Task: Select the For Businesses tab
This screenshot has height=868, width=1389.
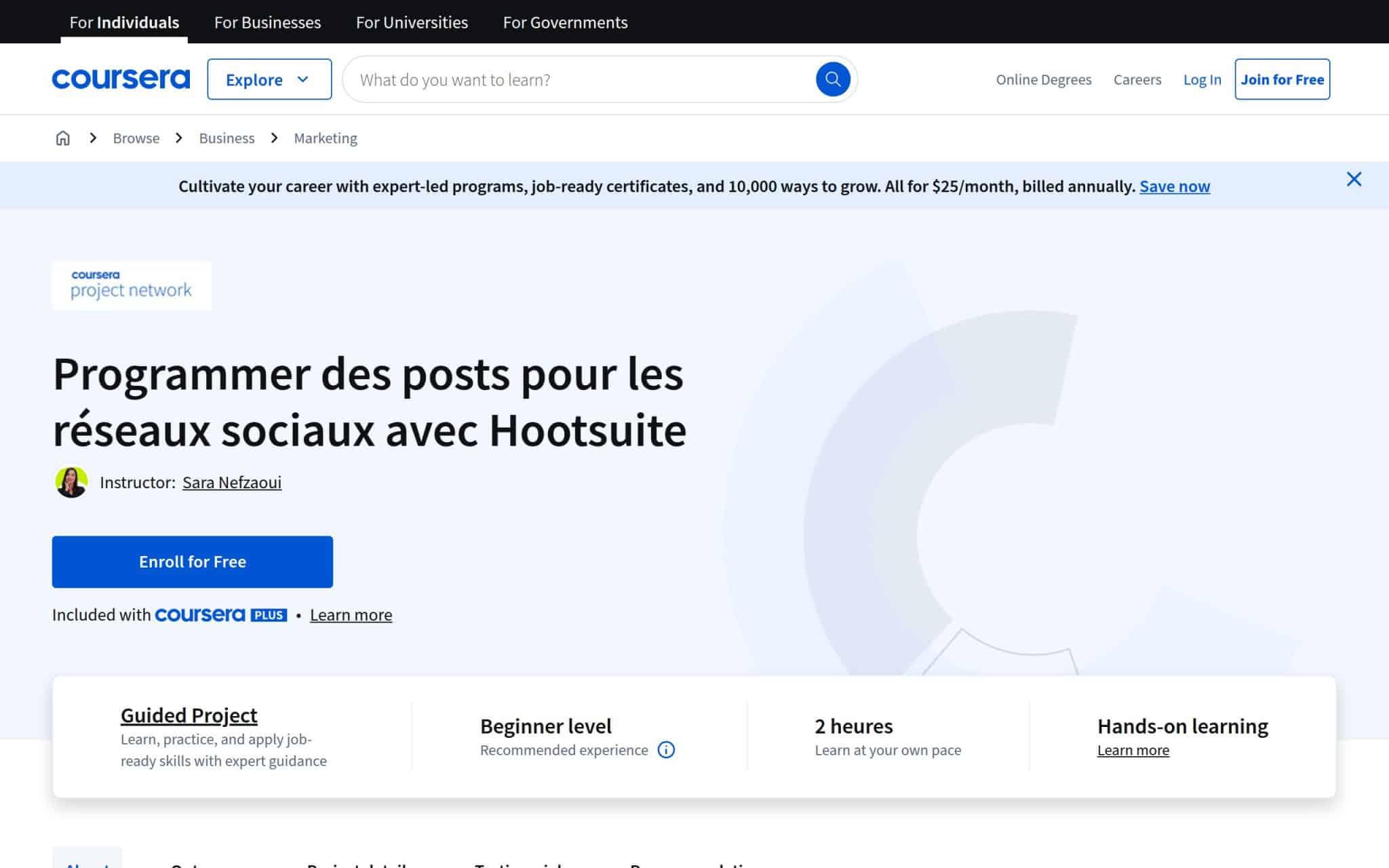Action: tap(267, 22)
